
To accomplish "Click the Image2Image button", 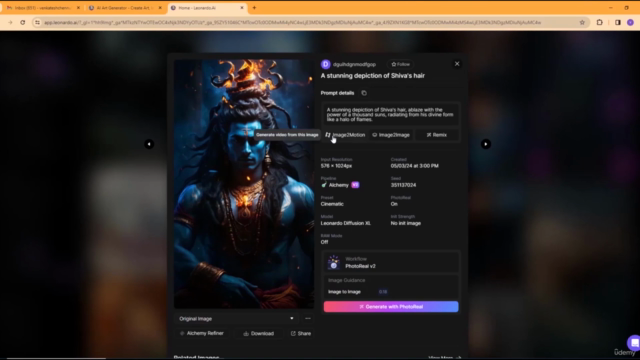I will pos(391,135).
